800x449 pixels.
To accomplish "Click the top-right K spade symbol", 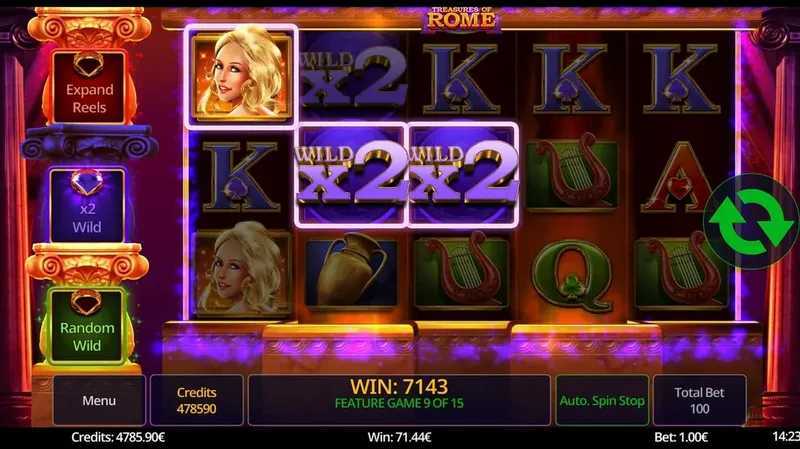I will click(x=681, y=78).
